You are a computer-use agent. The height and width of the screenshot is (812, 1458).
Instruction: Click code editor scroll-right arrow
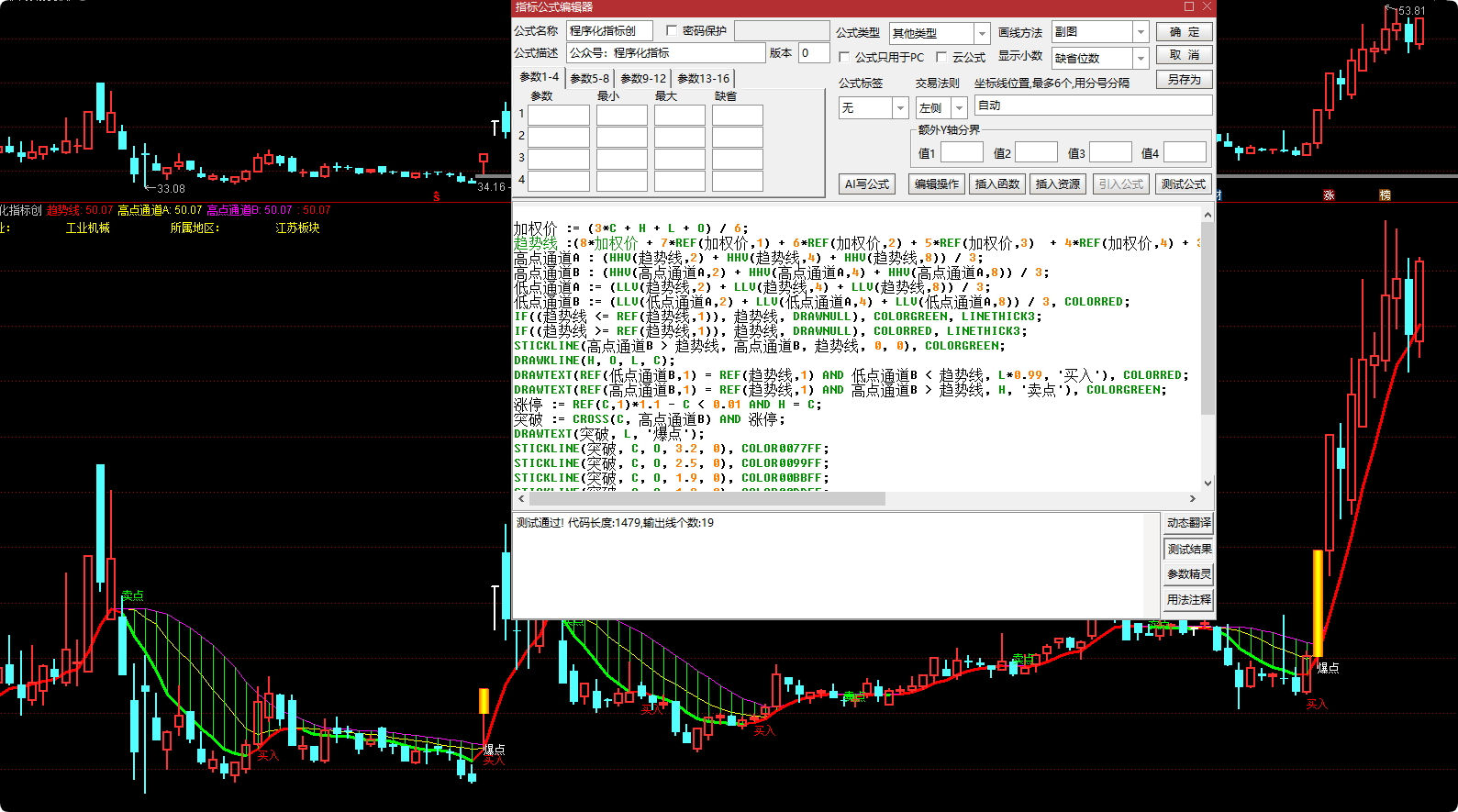click(1192, 499)
